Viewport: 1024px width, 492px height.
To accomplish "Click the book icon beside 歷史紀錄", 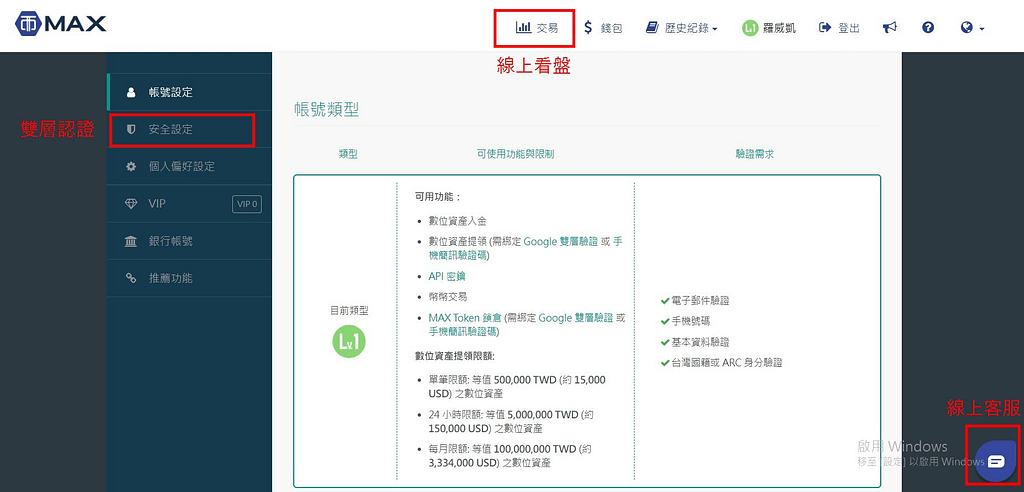I will pyautogui.click(x=652, y=27).
